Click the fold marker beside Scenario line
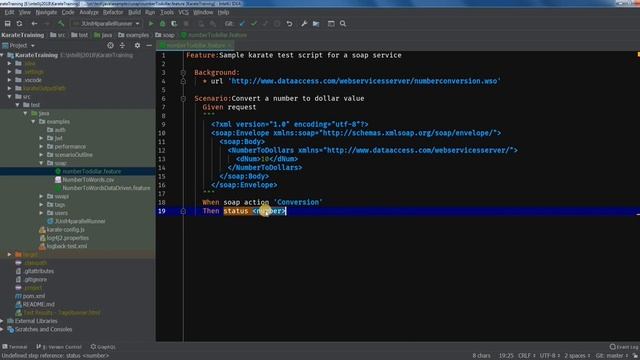 (x=183, y=99)
